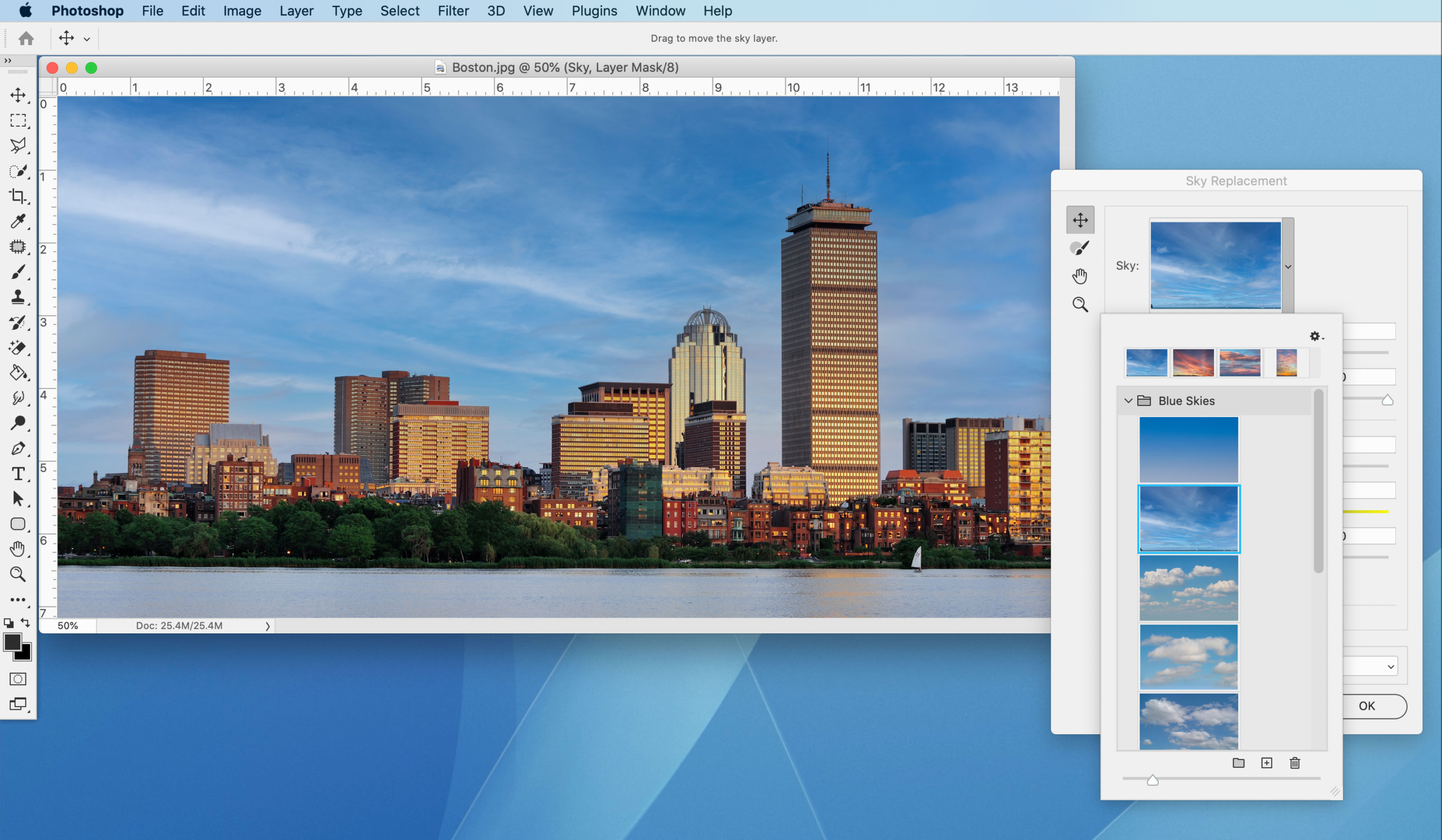The height and width of the screenshot is (840, 1442).
Task: Choose the selected wispy cloud sky thumbnail
Action: (x=1189, y=519)
